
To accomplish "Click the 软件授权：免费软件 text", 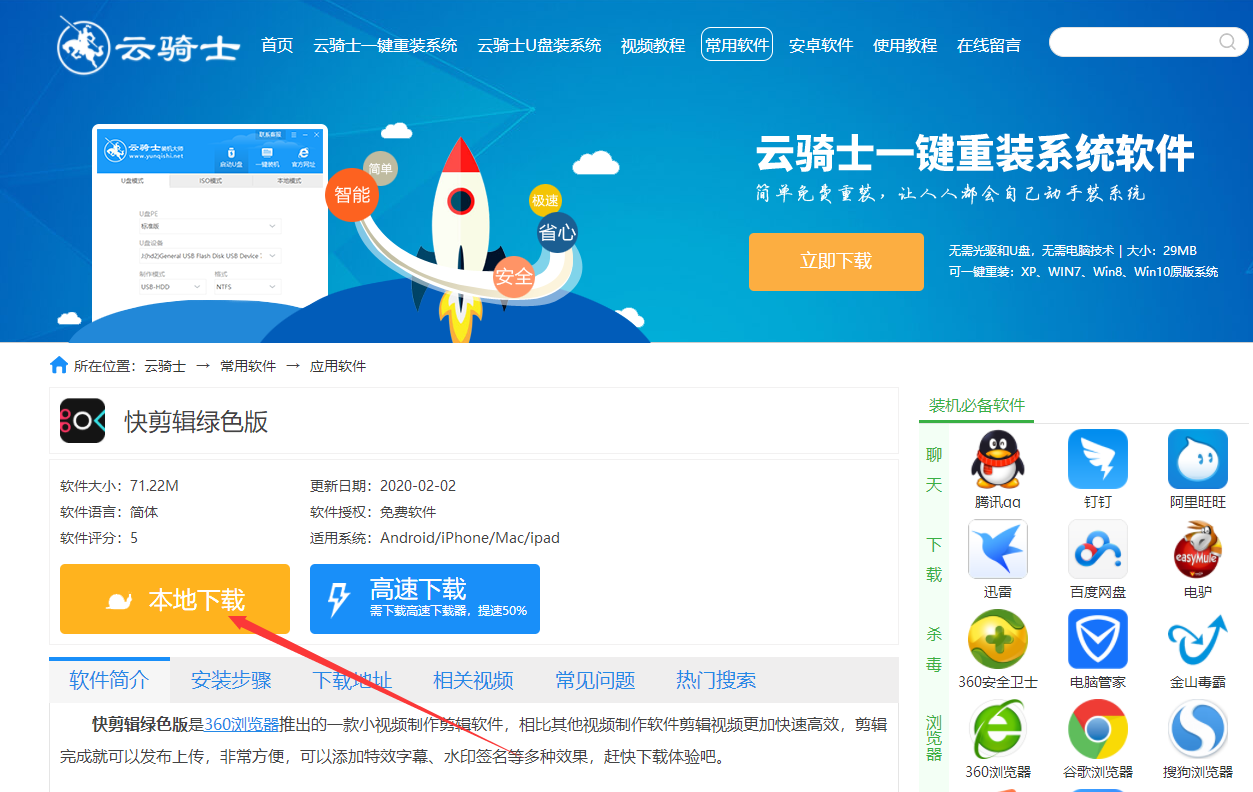I will 373,512.
